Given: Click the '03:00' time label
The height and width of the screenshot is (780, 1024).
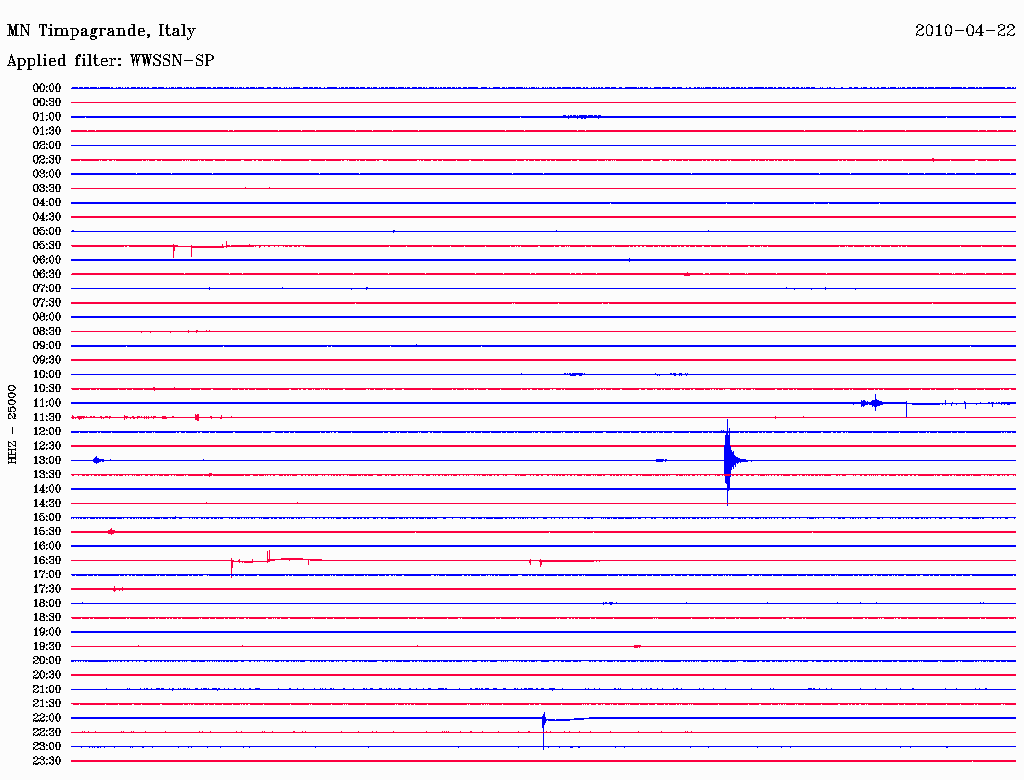Looking at the screenshot, I should click(x=47, y=174).
